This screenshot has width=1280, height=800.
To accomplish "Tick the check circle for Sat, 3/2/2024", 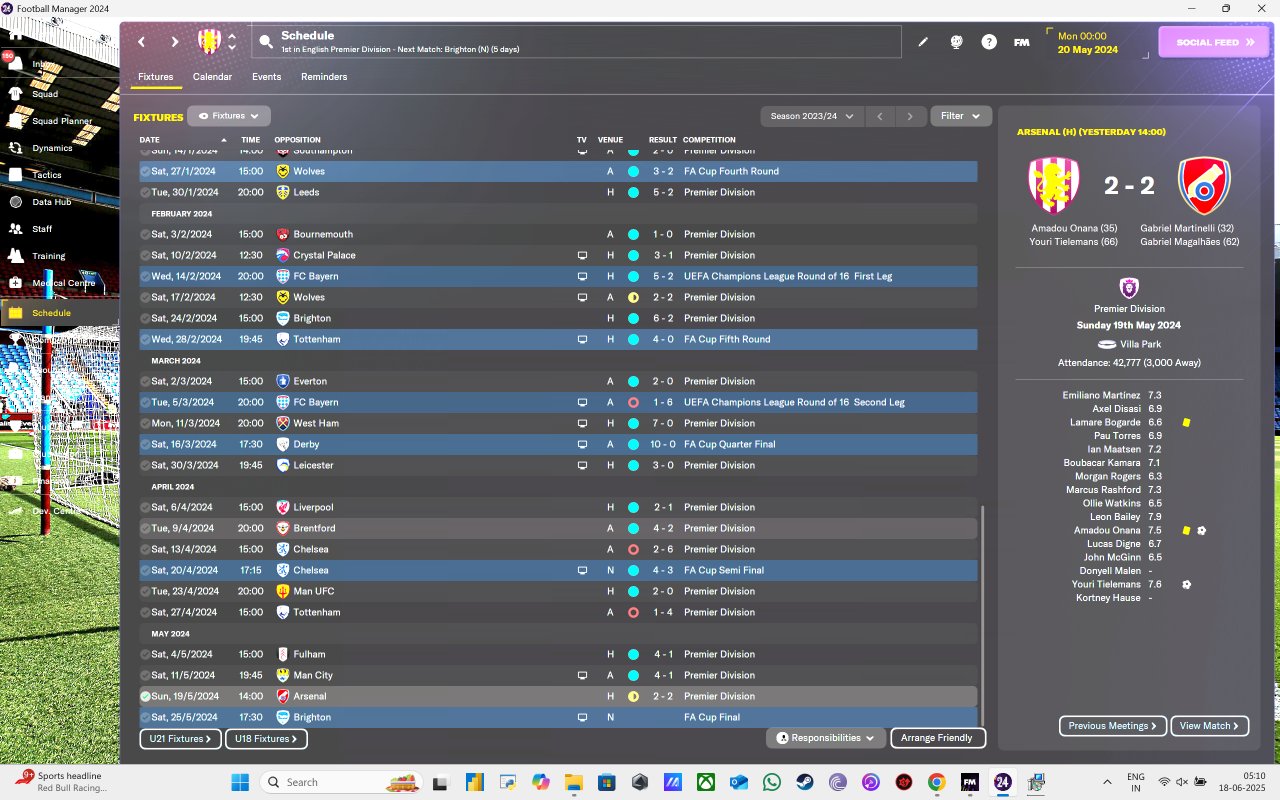I will tap(145, 234).
